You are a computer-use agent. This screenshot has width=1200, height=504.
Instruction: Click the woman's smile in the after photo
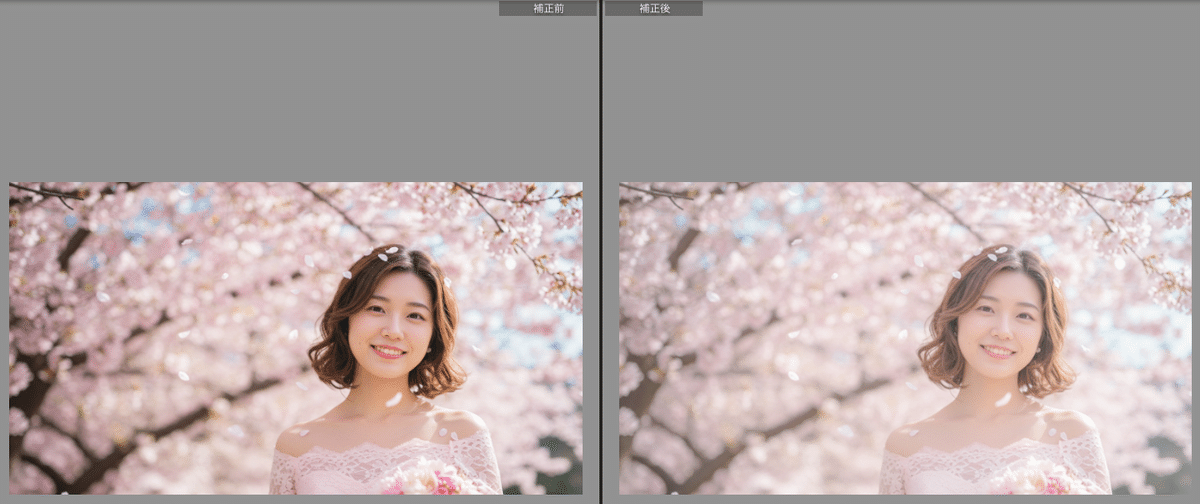click(x=997, y=351)
